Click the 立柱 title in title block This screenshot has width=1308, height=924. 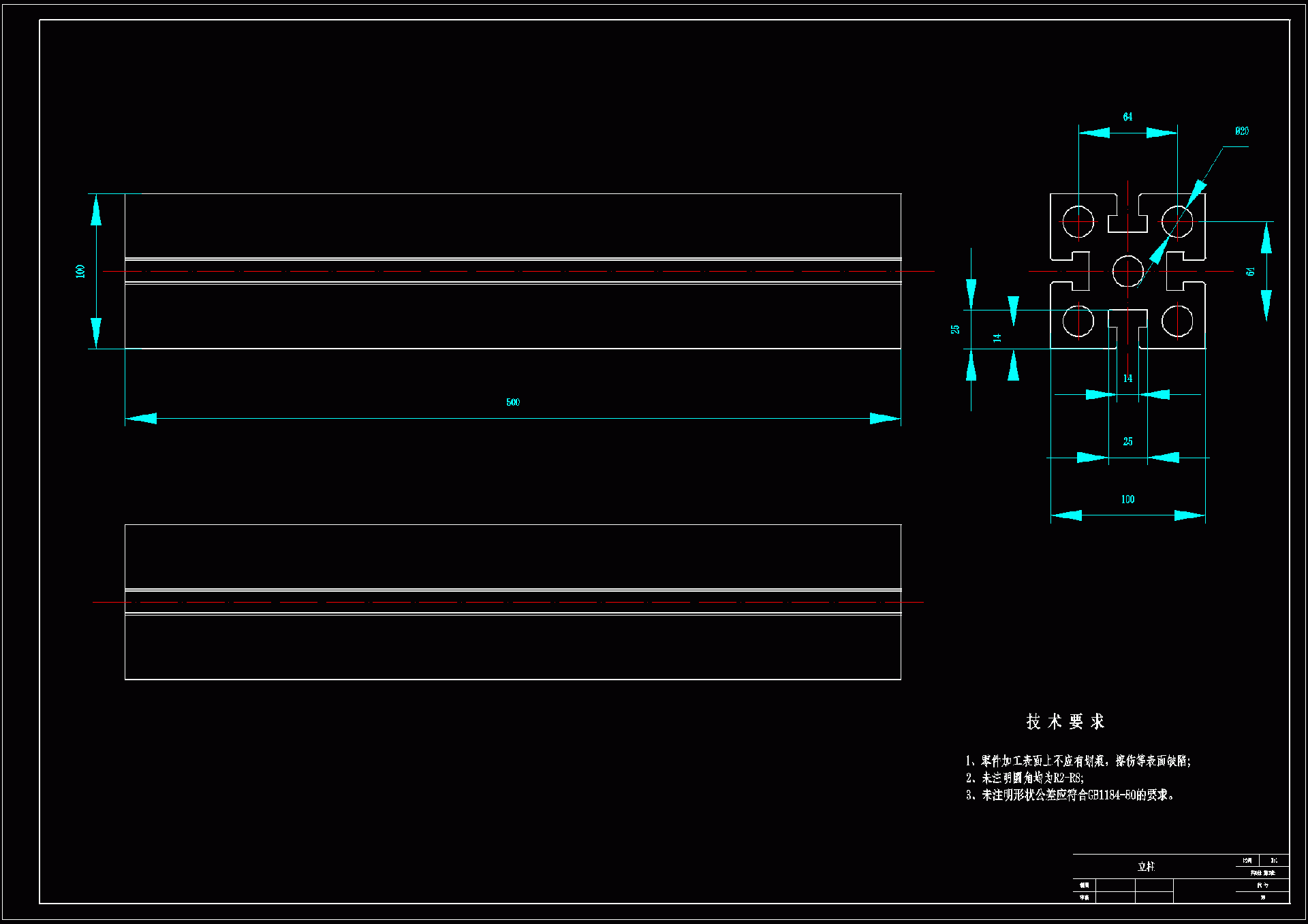point(1146,867)
